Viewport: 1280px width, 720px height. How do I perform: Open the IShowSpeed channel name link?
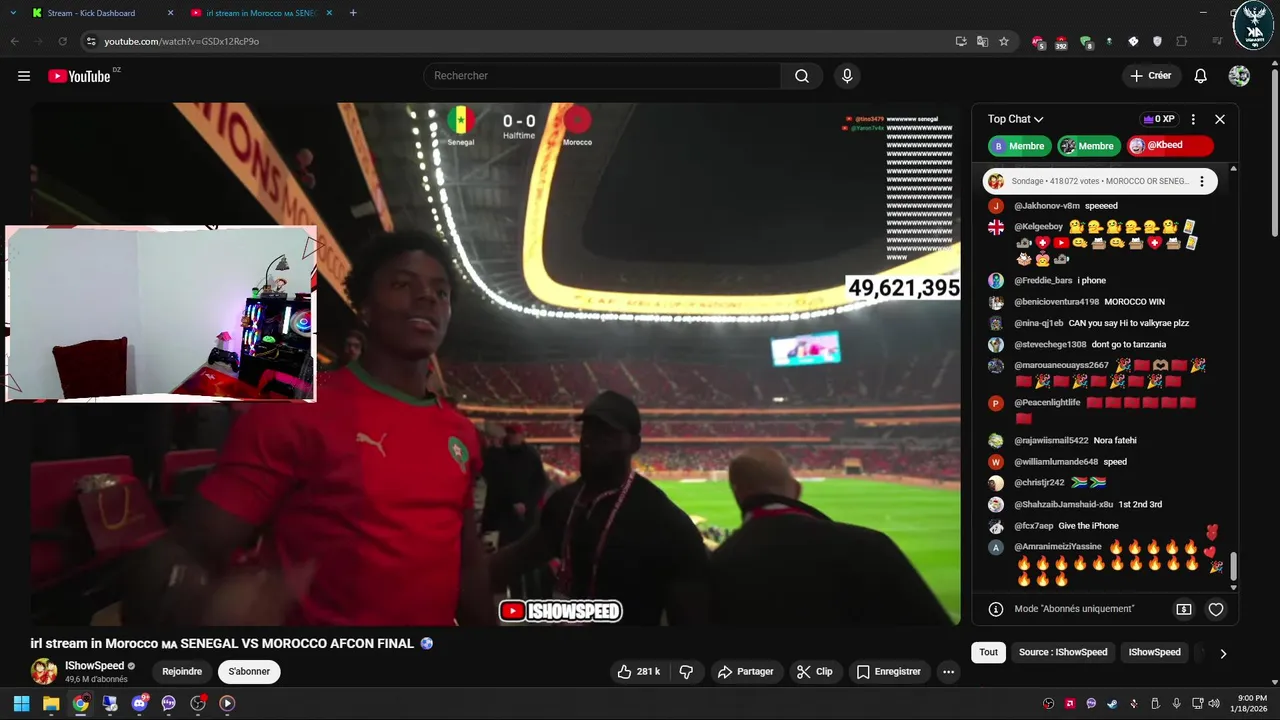tap(94, 666)
